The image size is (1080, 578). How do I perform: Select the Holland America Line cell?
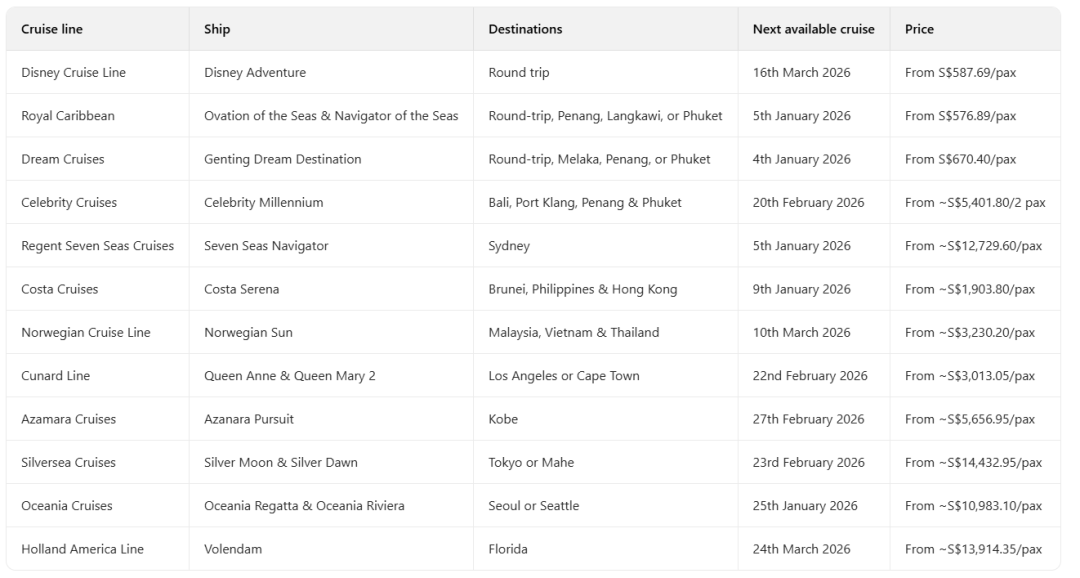click(82, 549)
